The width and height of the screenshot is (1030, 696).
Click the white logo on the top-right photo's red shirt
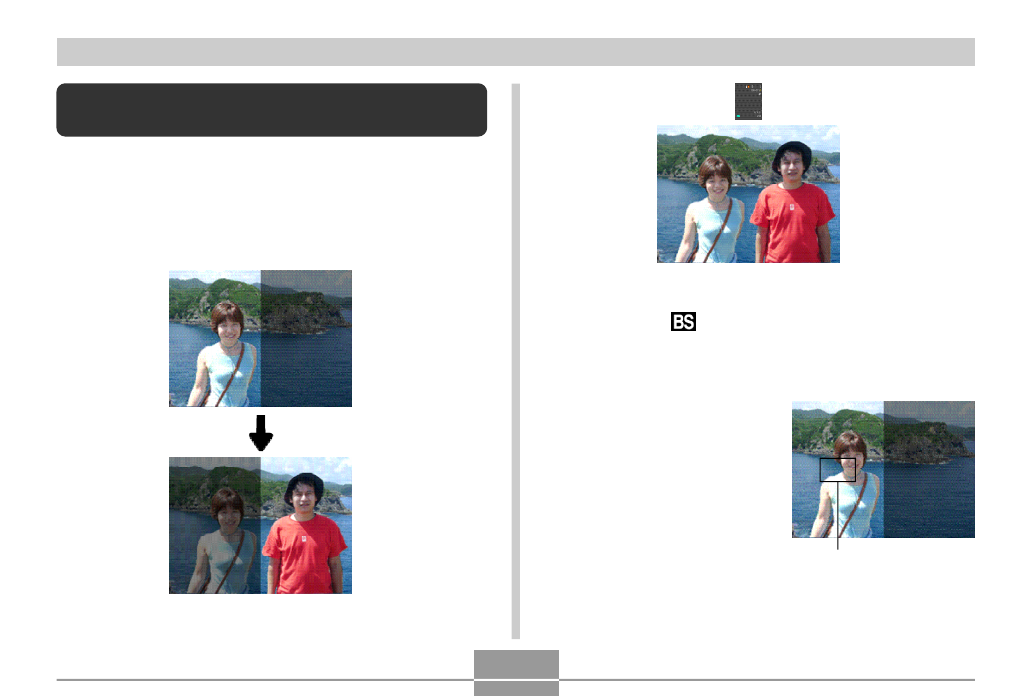[792, 207]
